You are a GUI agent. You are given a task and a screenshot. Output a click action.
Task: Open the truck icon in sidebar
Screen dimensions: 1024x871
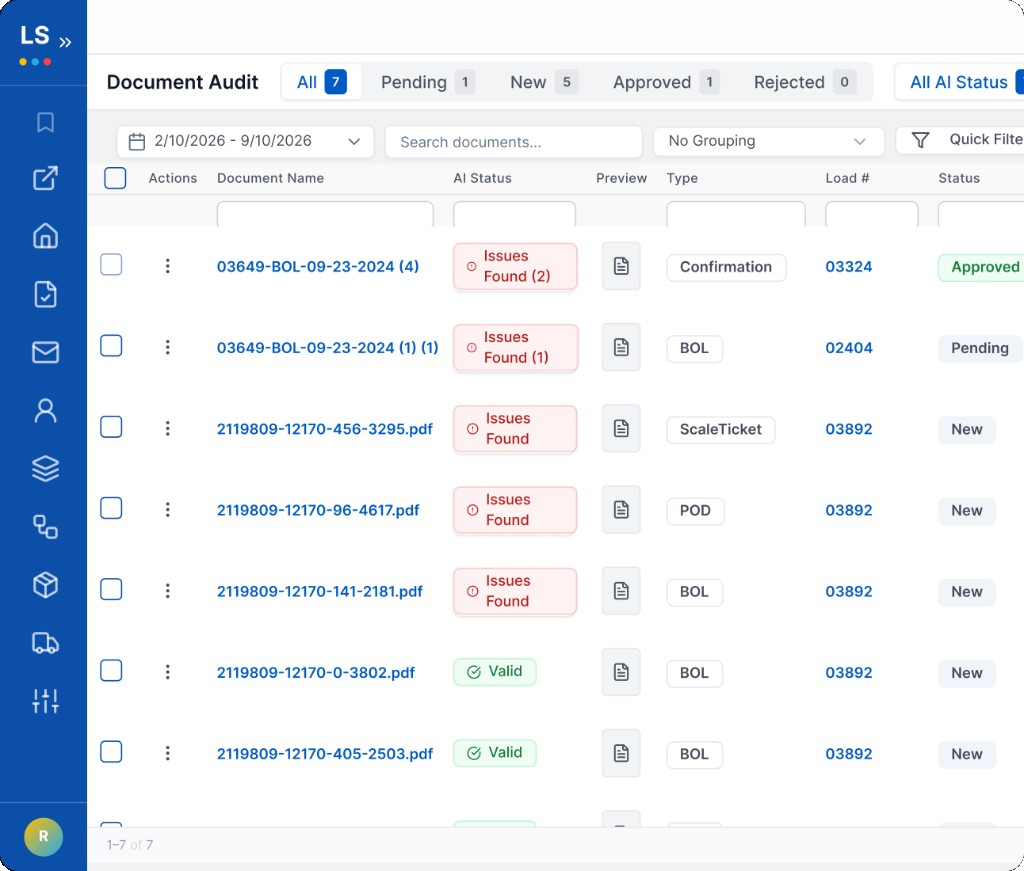coord(45,643)
